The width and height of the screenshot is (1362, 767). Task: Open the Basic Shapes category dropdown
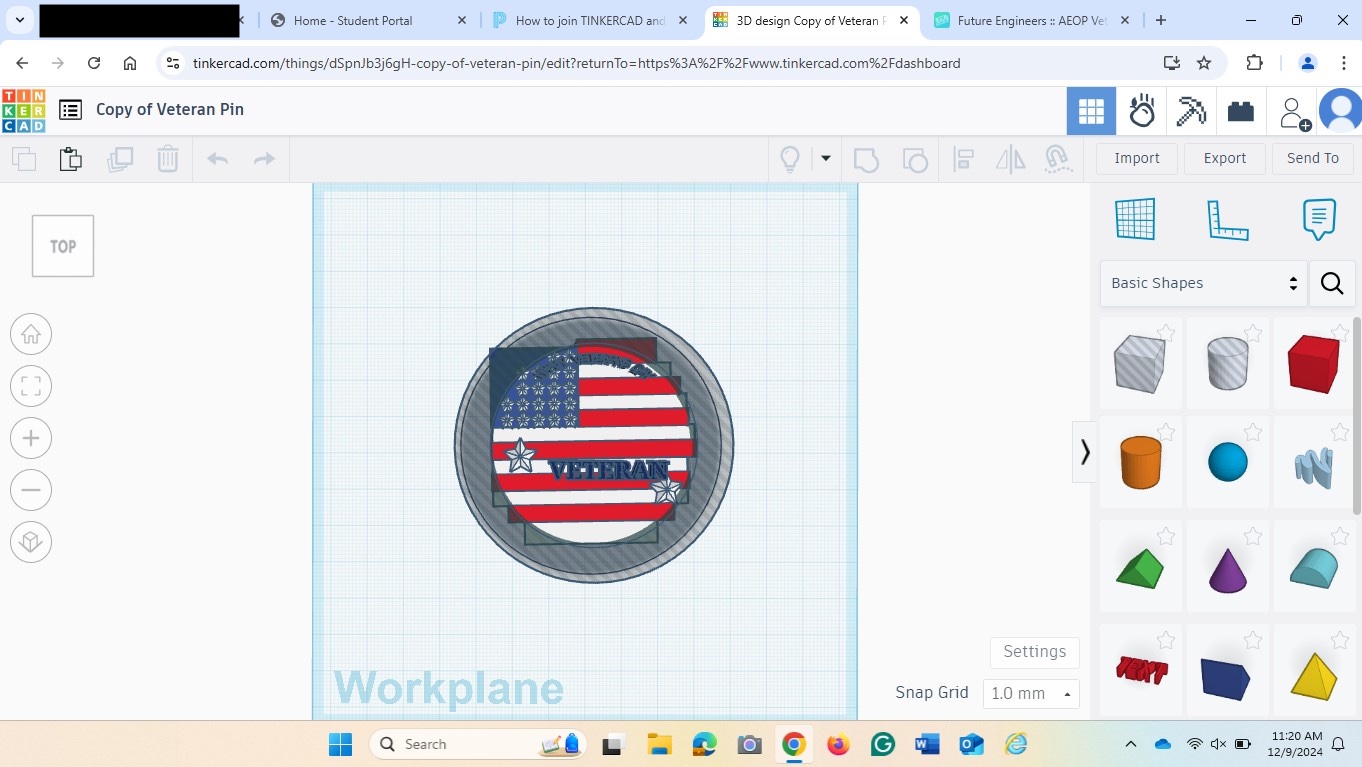click(1203, 283)
